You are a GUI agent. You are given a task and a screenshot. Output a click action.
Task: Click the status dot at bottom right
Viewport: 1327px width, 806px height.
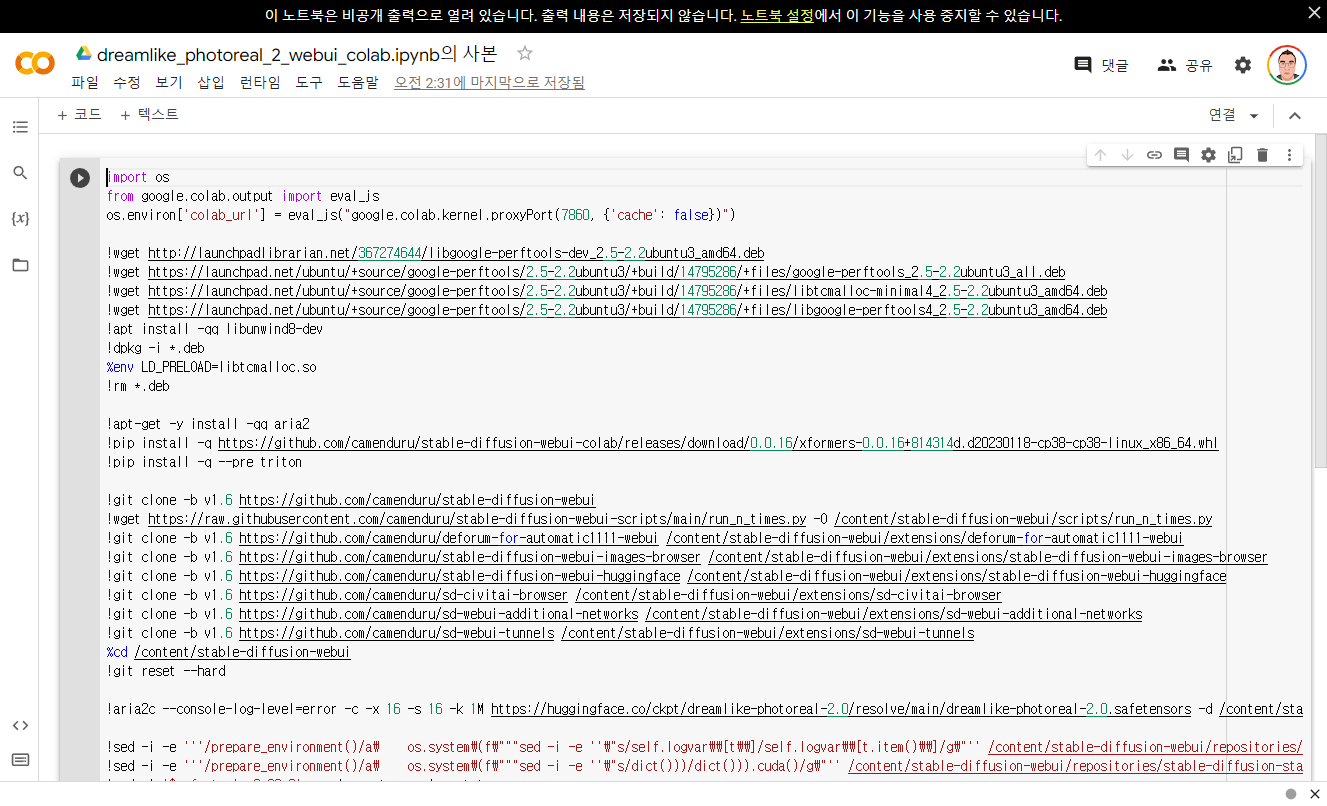(1291, 794)
